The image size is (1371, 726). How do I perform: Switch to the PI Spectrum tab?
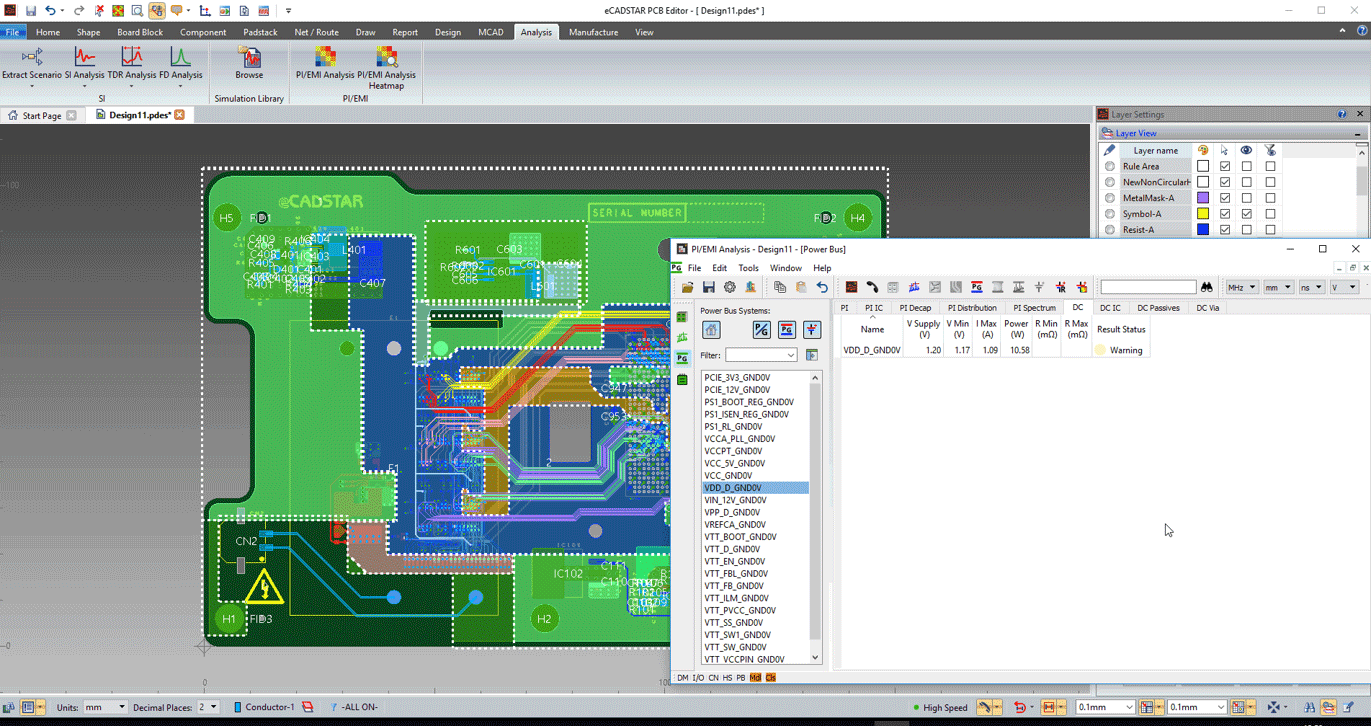point(1034,308)
